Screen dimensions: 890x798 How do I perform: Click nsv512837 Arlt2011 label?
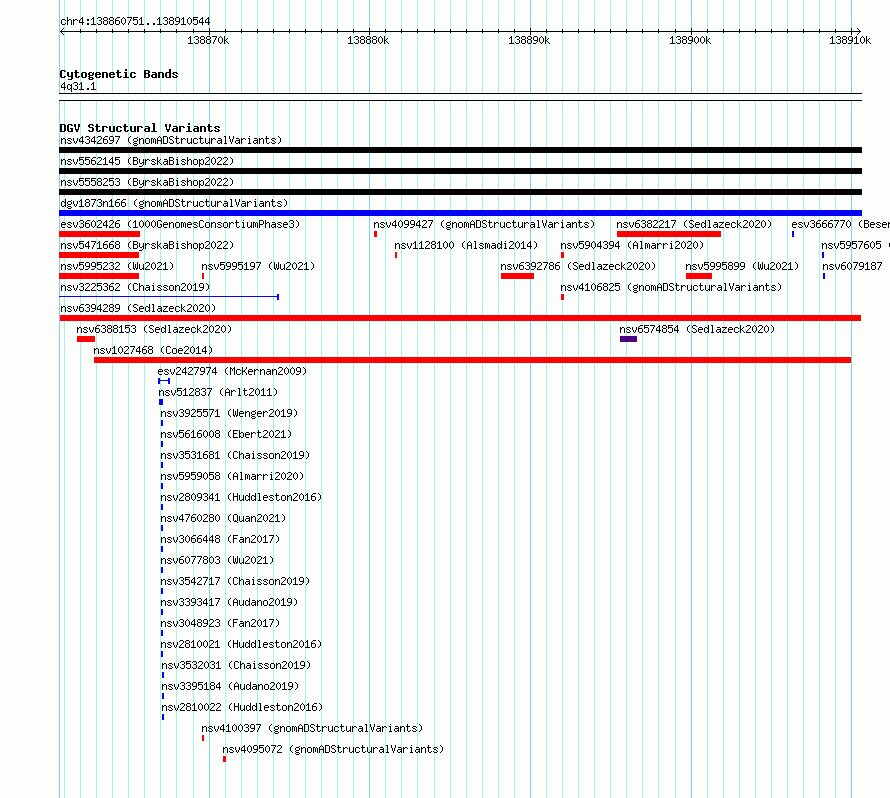click(218, 392)
